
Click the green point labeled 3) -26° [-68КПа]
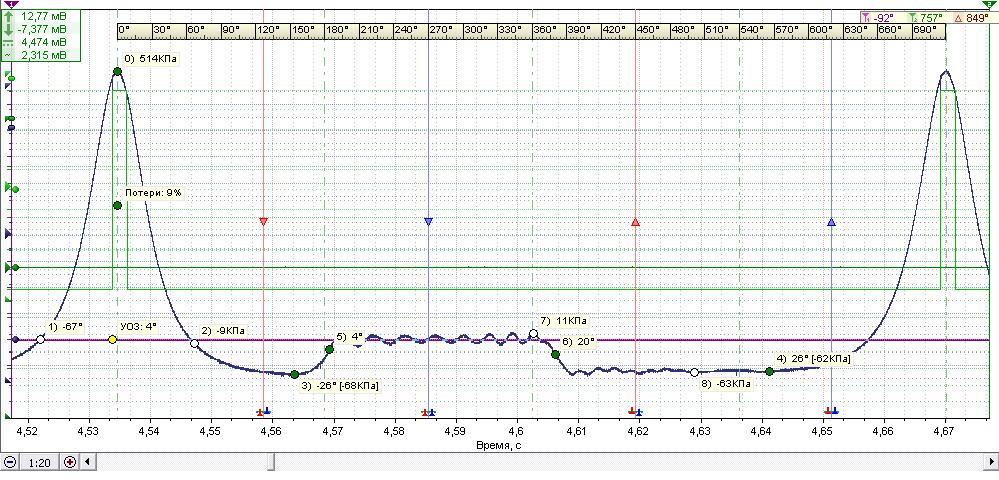294,374
